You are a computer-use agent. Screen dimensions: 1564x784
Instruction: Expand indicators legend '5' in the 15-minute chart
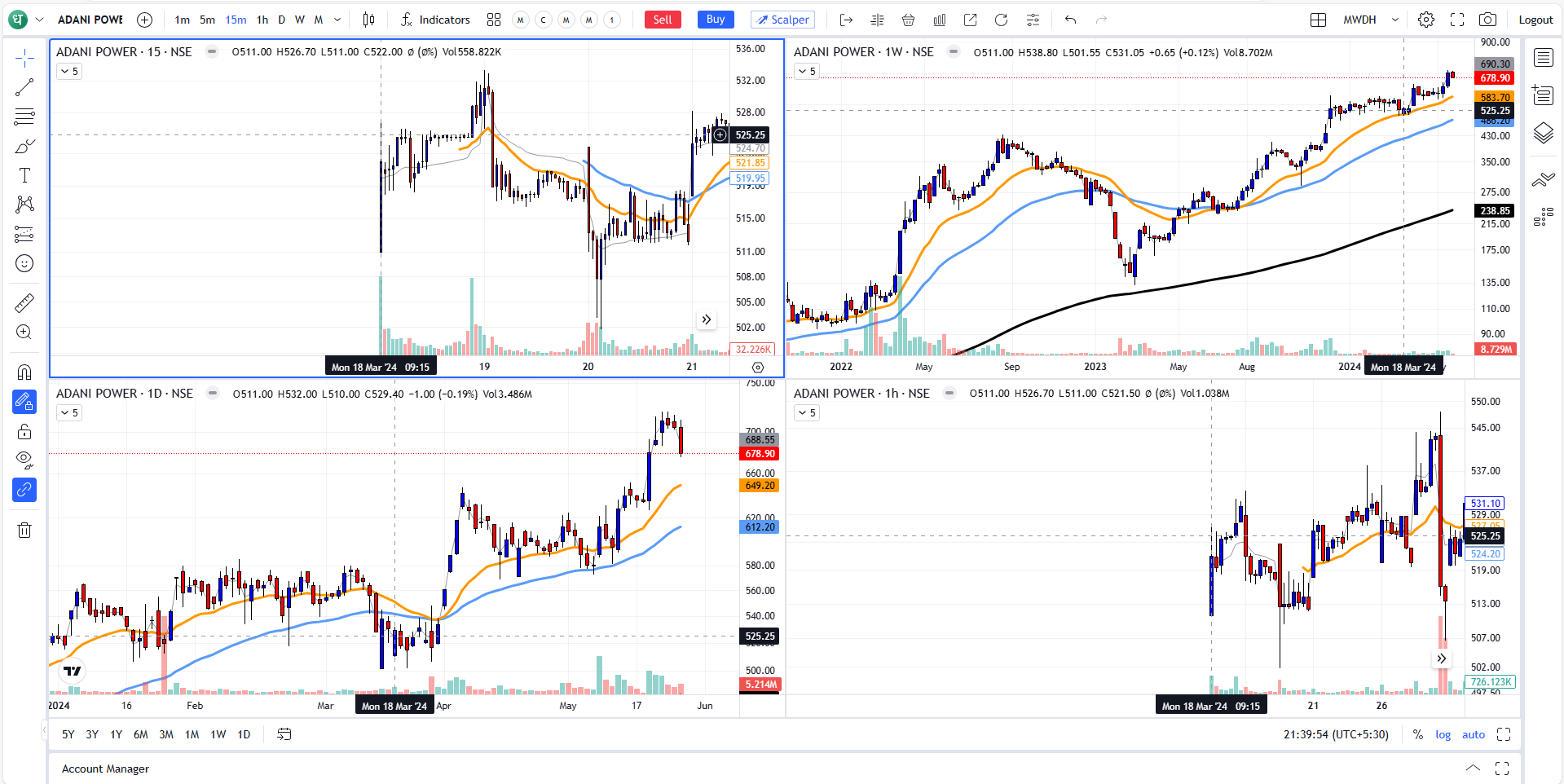coord(69,72)
